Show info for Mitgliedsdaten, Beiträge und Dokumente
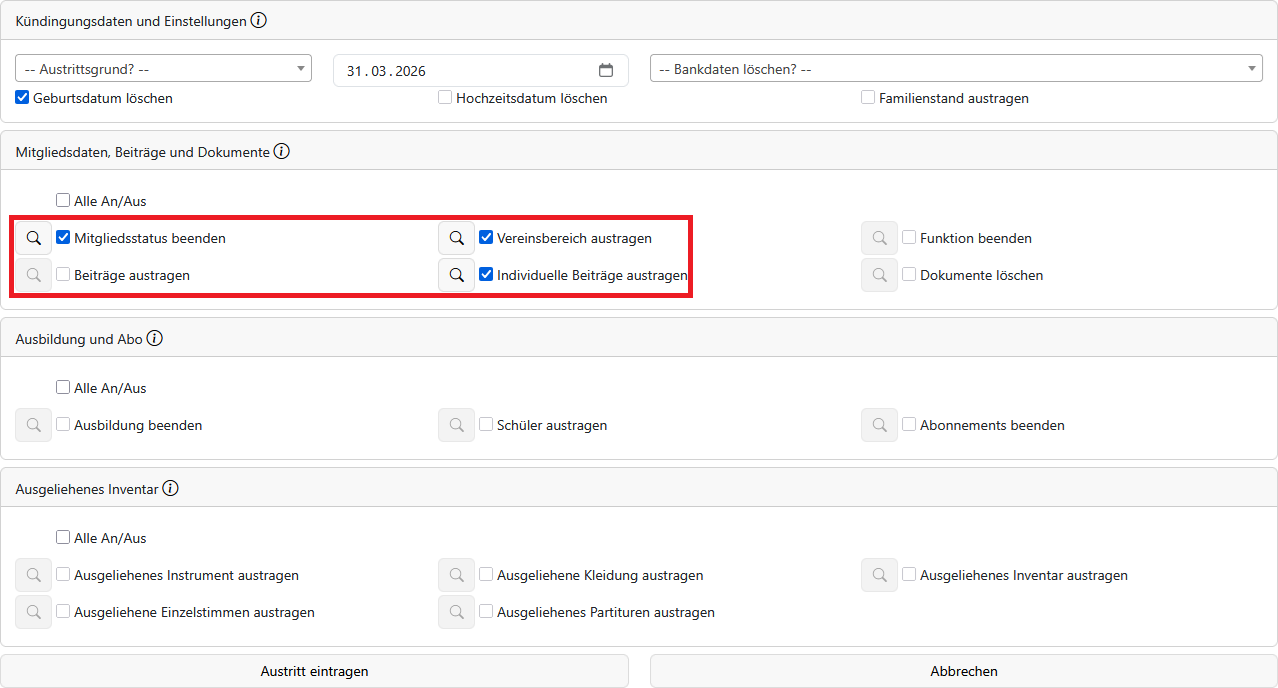This screenshot has width=1278, height=688. coord(281,152)
